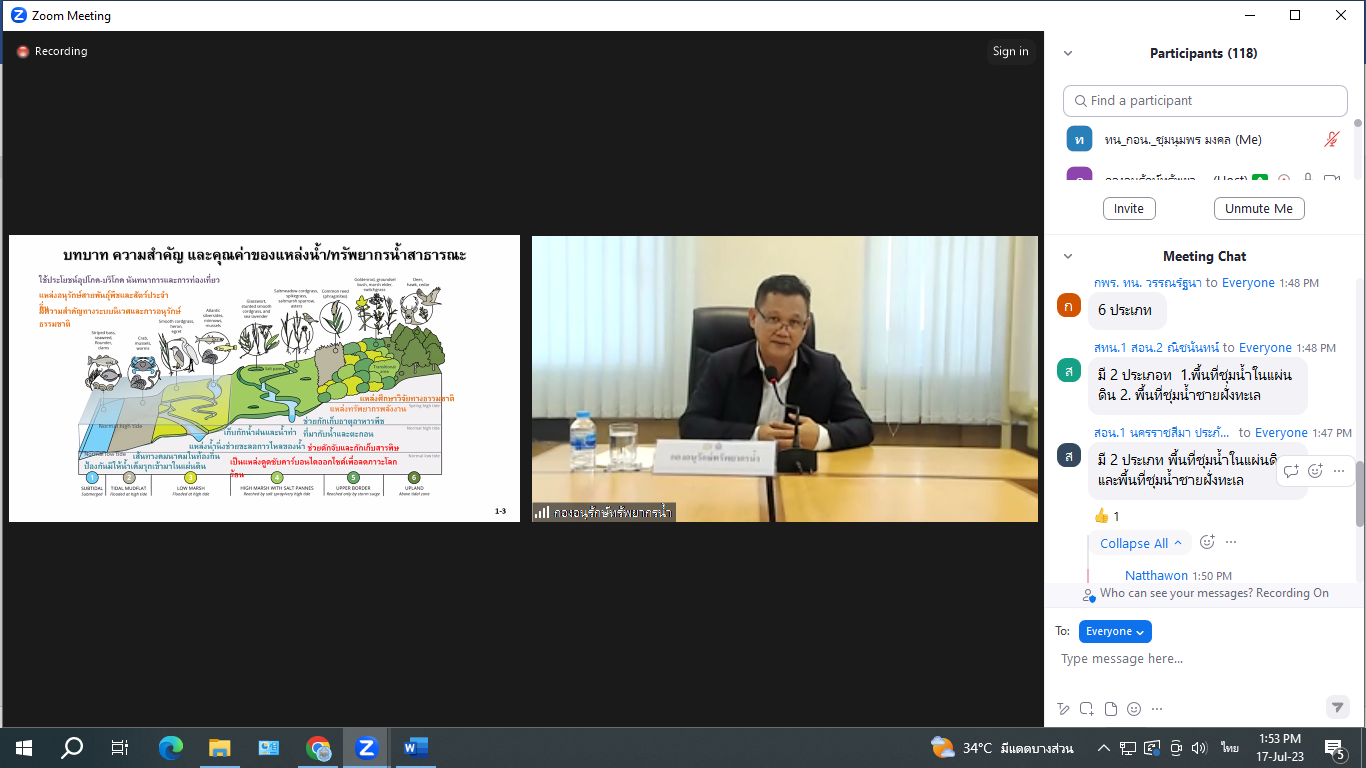
Task: Click the Meeting Chat scrollbar thumb
Action: [1359, 490]
